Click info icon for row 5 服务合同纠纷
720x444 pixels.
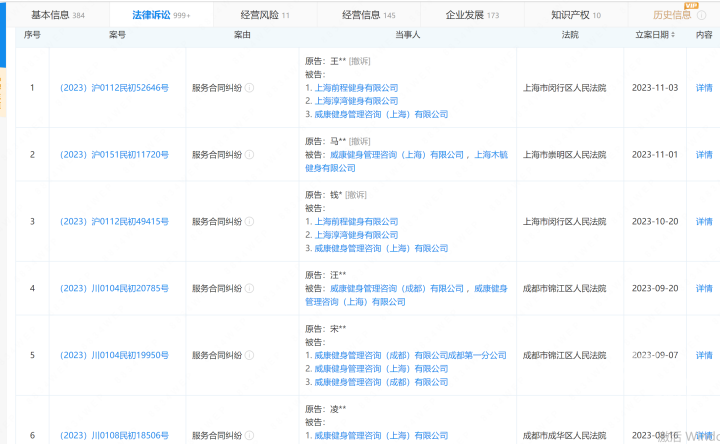coord(249,355)
